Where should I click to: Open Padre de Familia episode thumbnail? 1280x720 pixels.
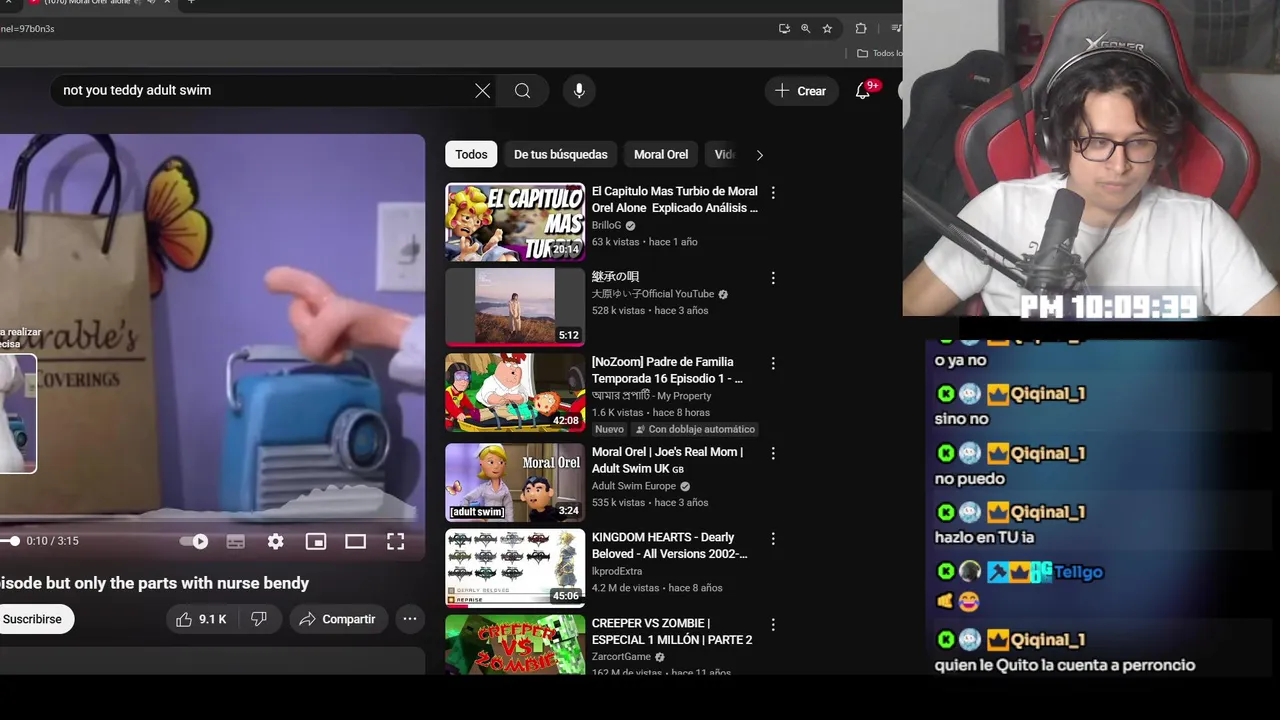point(515,393)
